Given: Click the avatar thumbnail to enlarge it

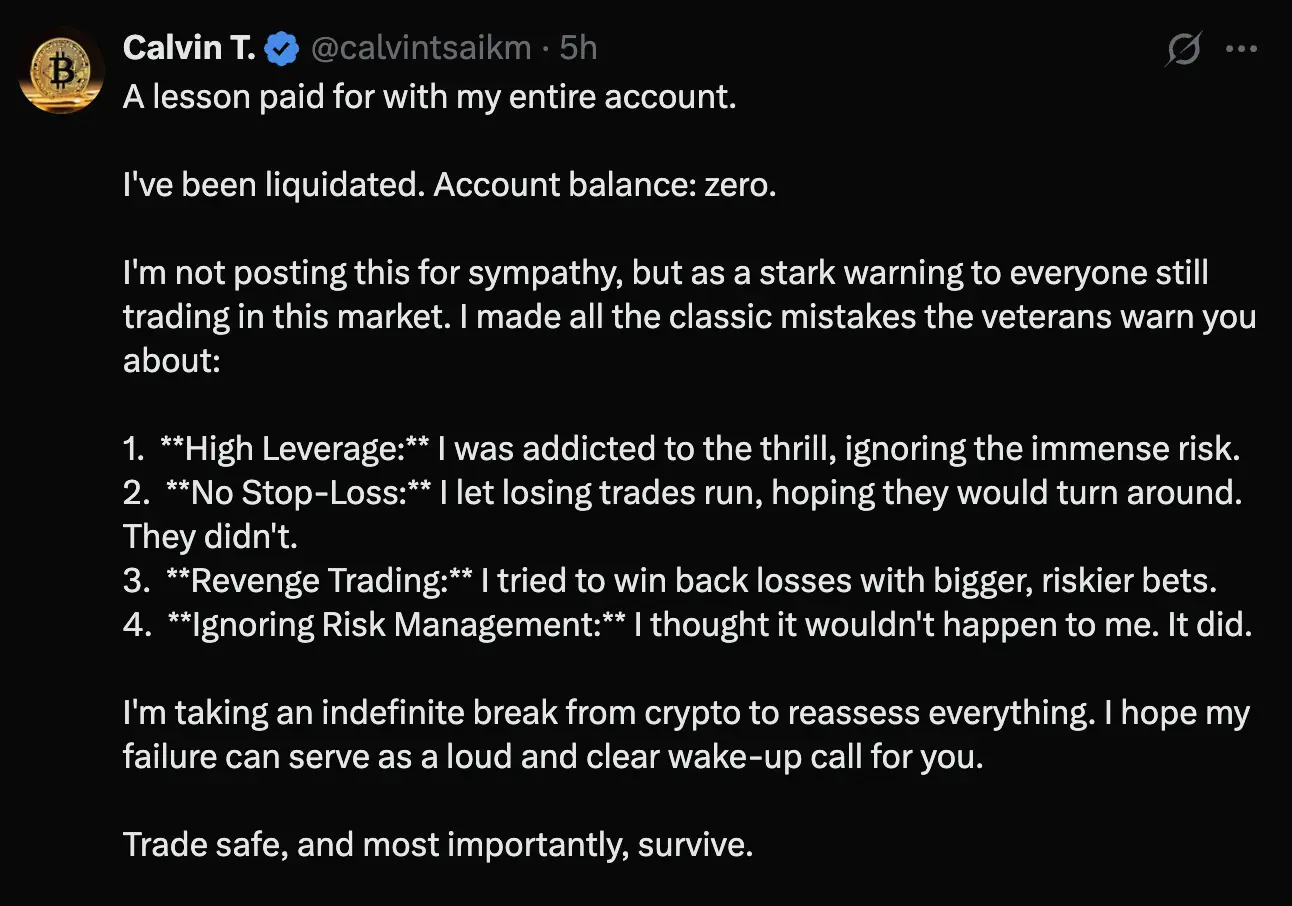Looking at the screenshot, I should [x=61, y=70].
